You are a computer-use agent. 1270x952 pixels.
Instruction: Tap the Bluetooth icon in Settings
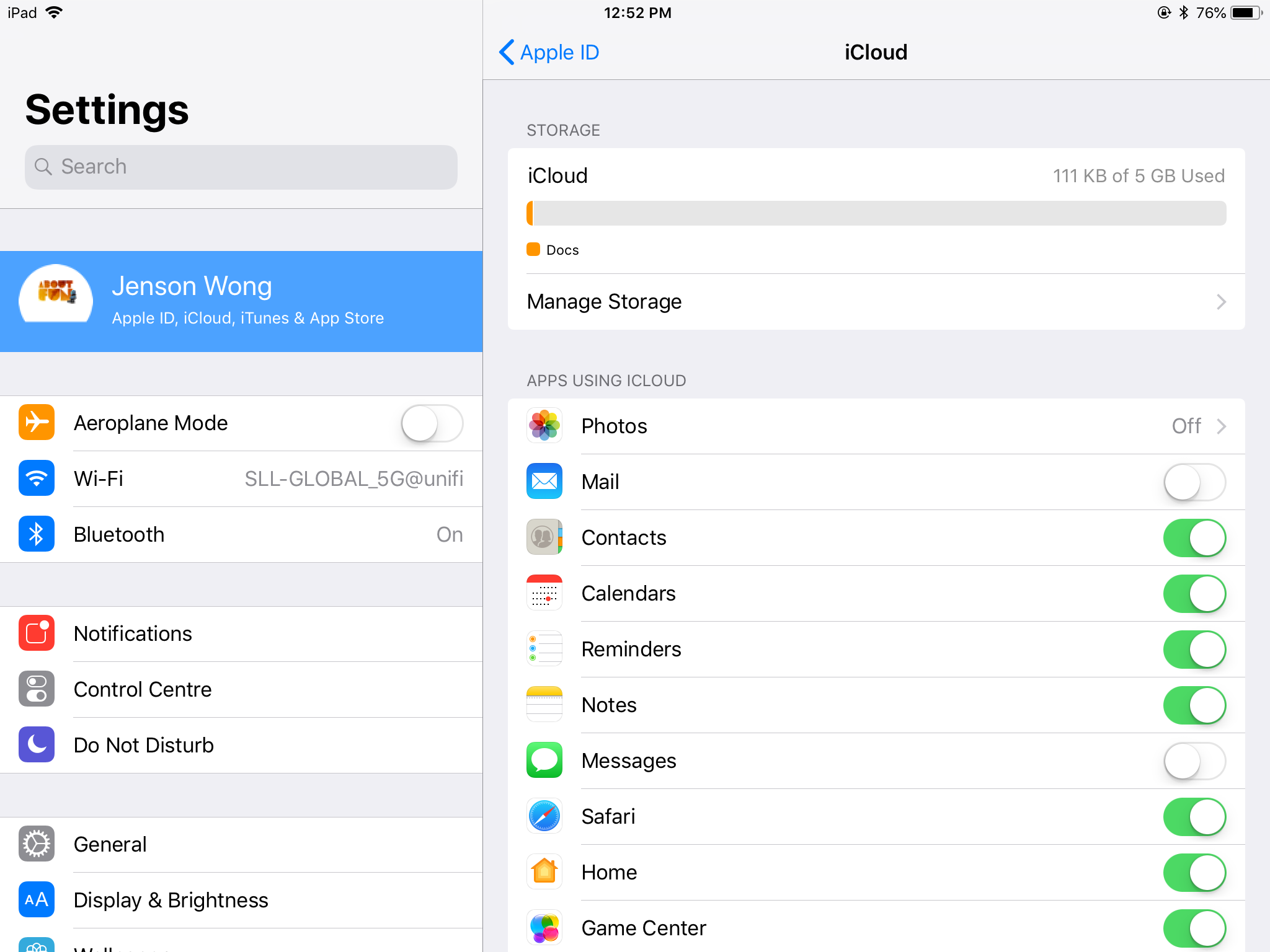[36, 533]
